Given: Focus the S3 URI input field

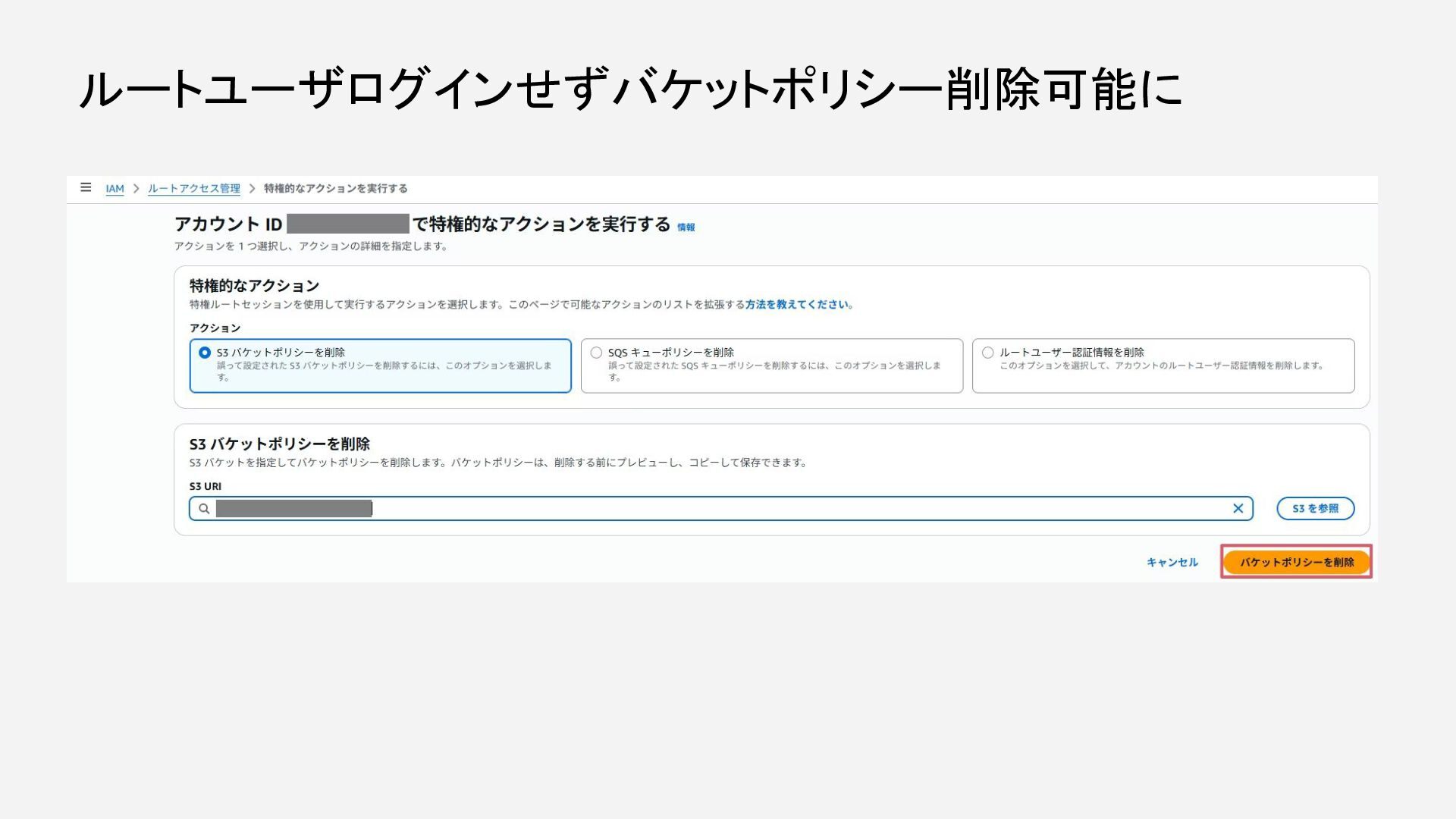Looking at the screenshot, I should coord(758,509).
